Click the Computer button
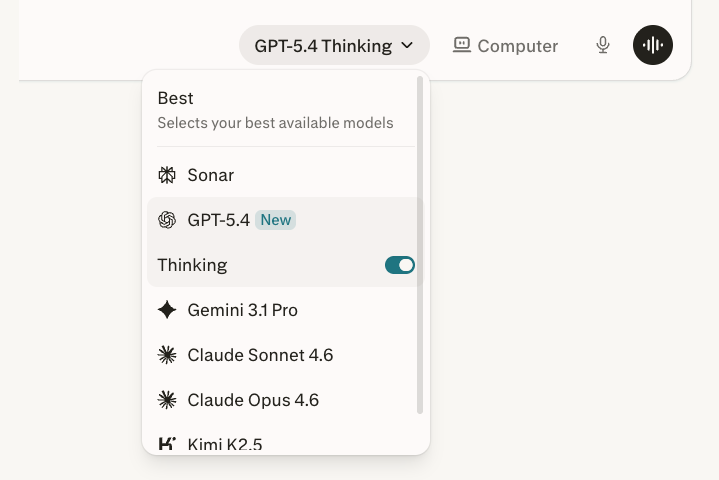 (505, 45)
